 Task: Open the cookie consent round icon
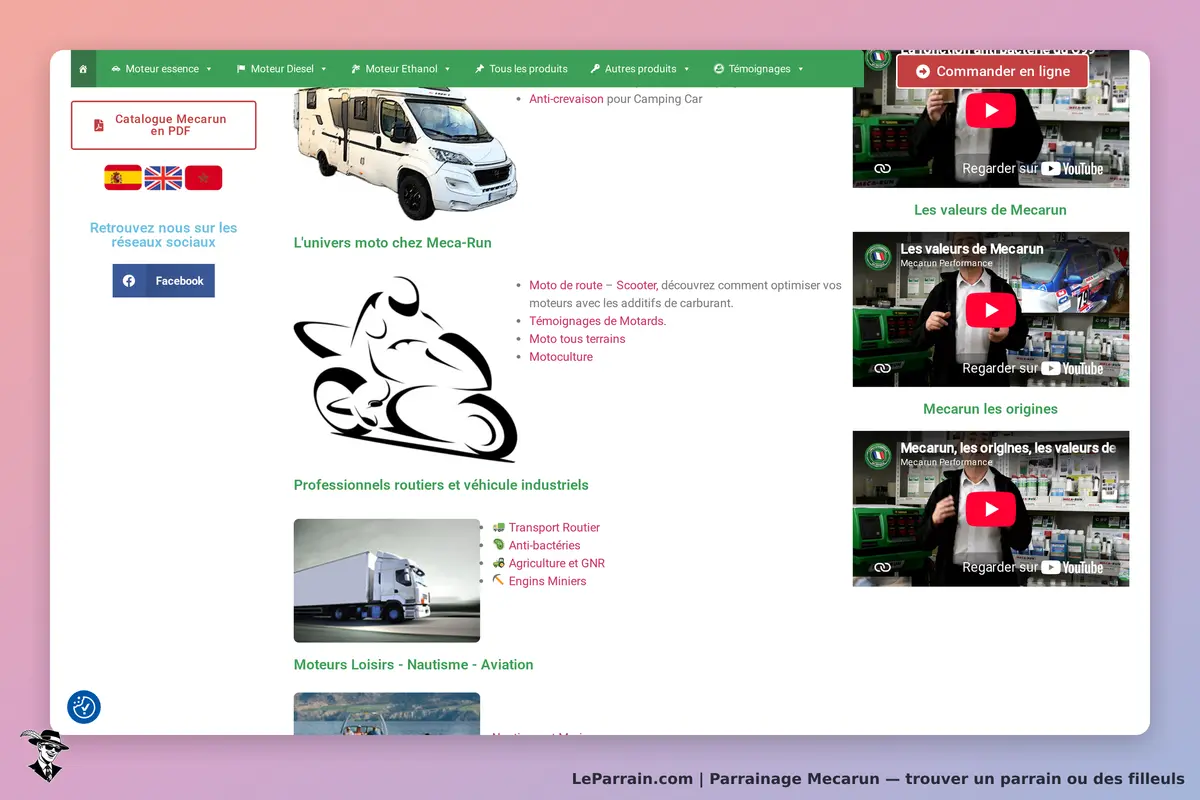pos(84,707)
